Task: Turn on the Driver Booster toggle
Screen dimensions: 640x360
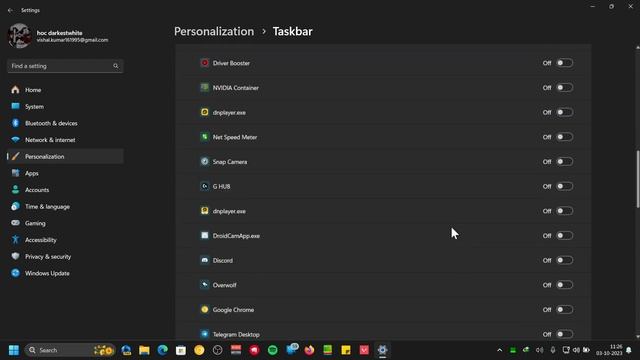Action: click(x=565, y=63)
